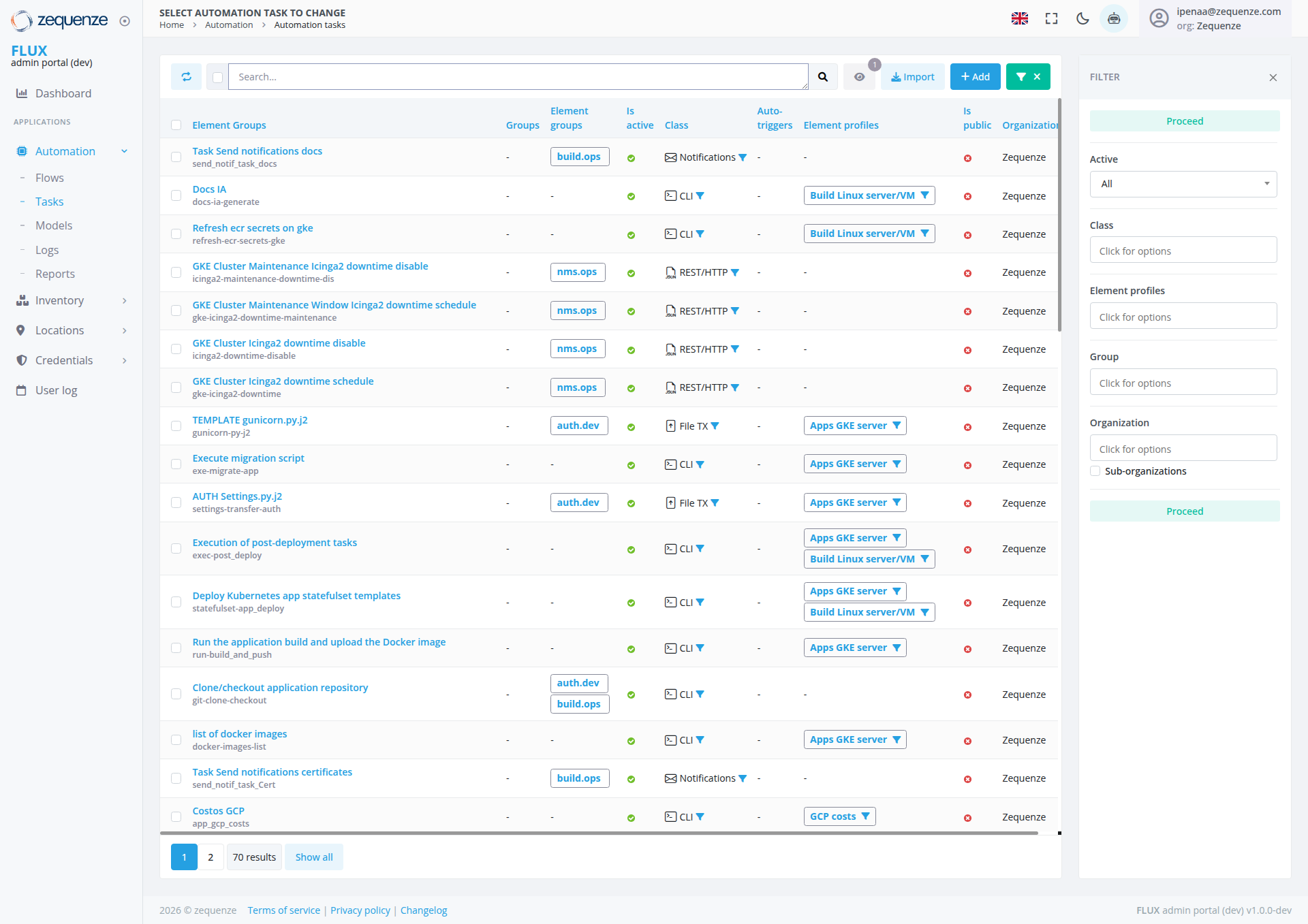Viewport: 1308px width, 924px height.
Task: Click the Import button
Action: 913,76
